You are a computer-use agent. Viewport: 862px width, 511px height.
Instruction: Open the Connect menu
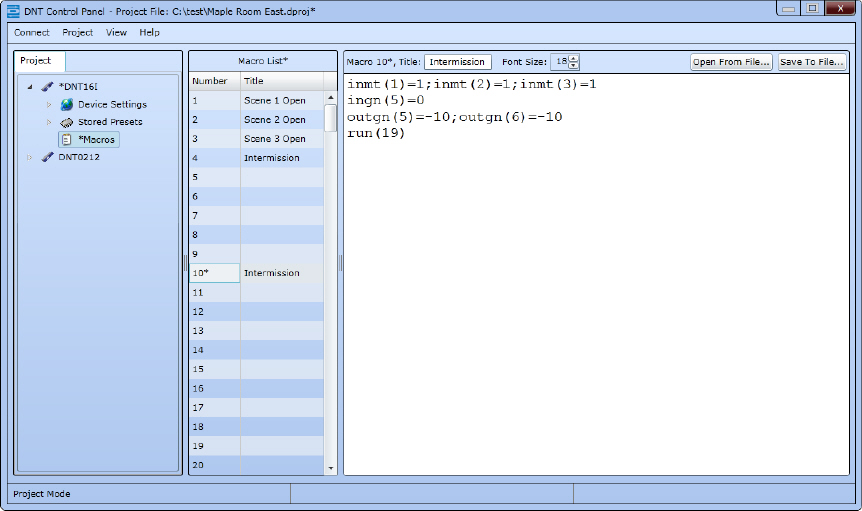(x=32, y=32)
